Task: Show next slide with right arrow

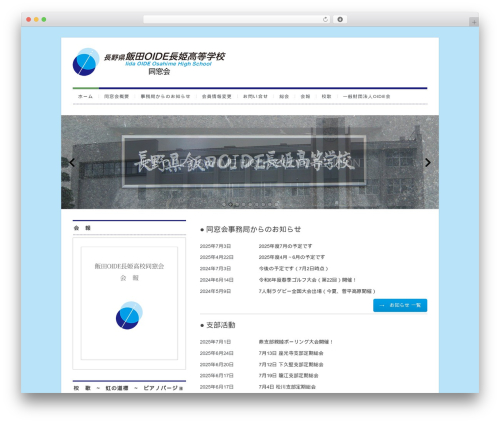Action: point(428,162)
